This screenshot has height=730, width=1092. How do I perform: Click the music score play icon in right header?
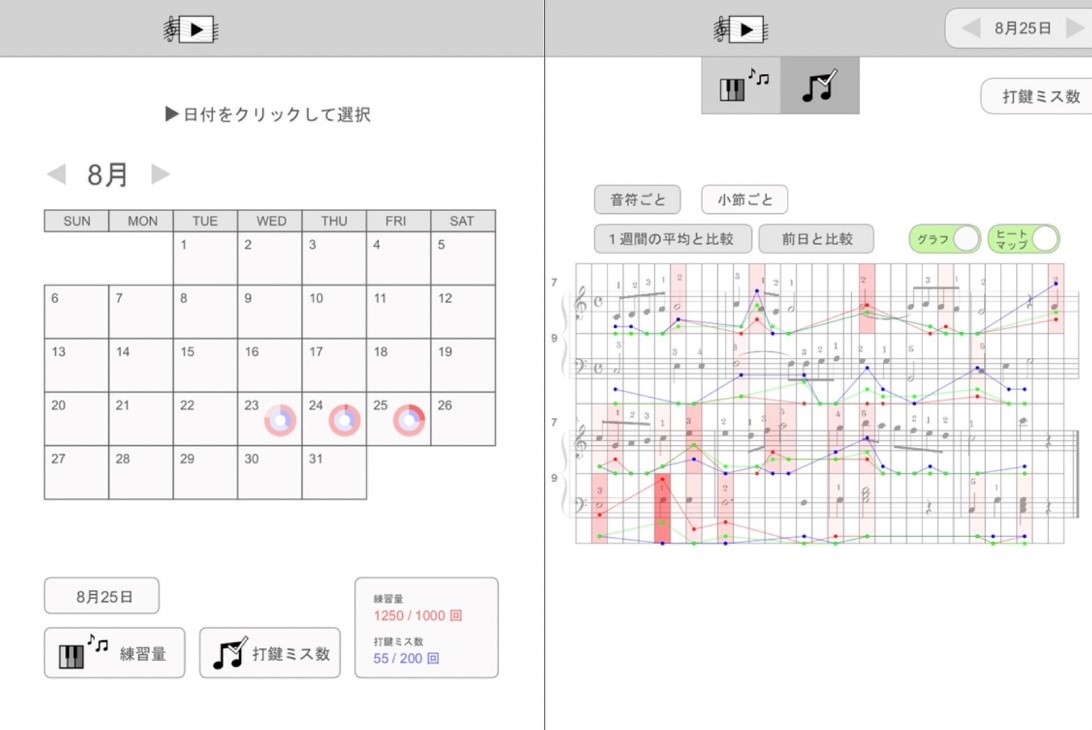click(x=739, y=30)
